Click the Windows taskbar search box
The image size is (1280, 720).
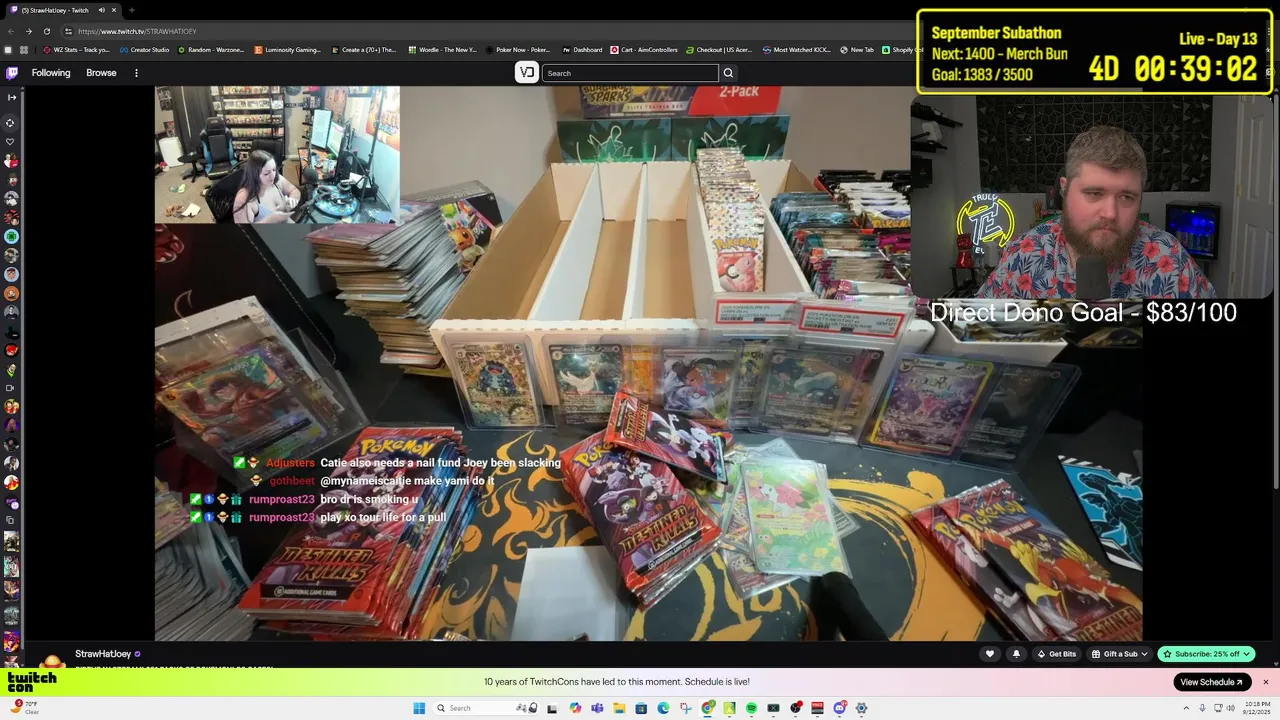click(487, 708)
